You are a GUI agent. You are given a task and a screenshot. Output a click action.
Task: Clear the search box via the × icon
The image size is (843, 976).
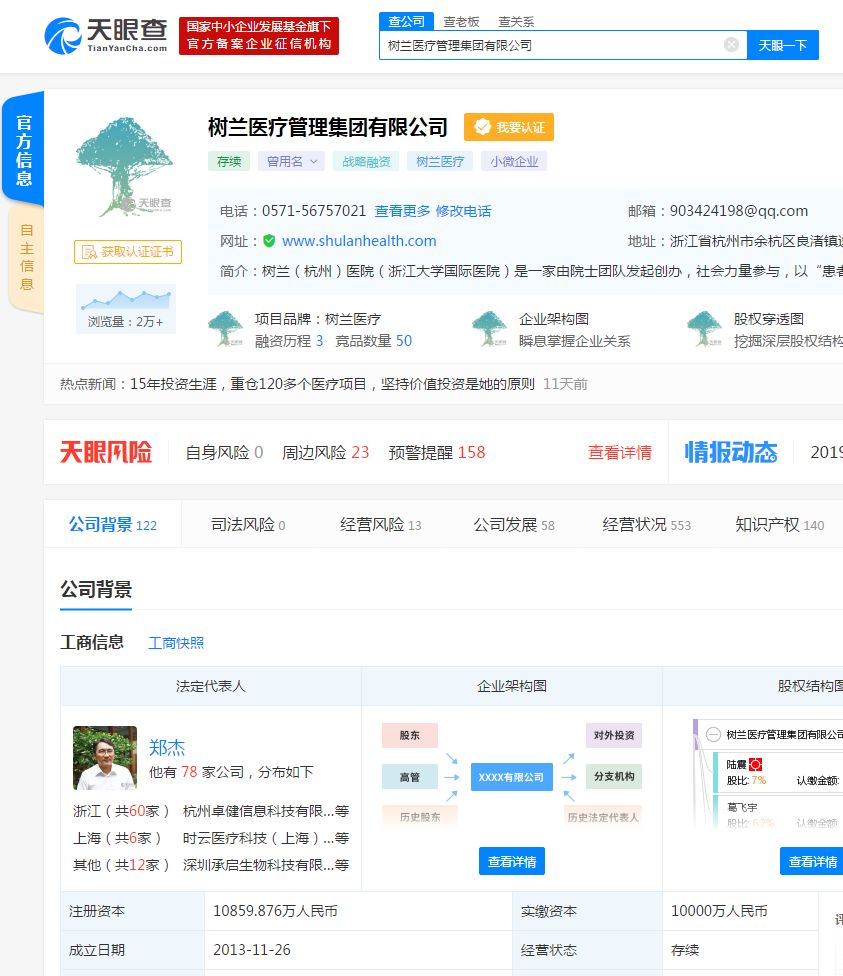point(731,44)
